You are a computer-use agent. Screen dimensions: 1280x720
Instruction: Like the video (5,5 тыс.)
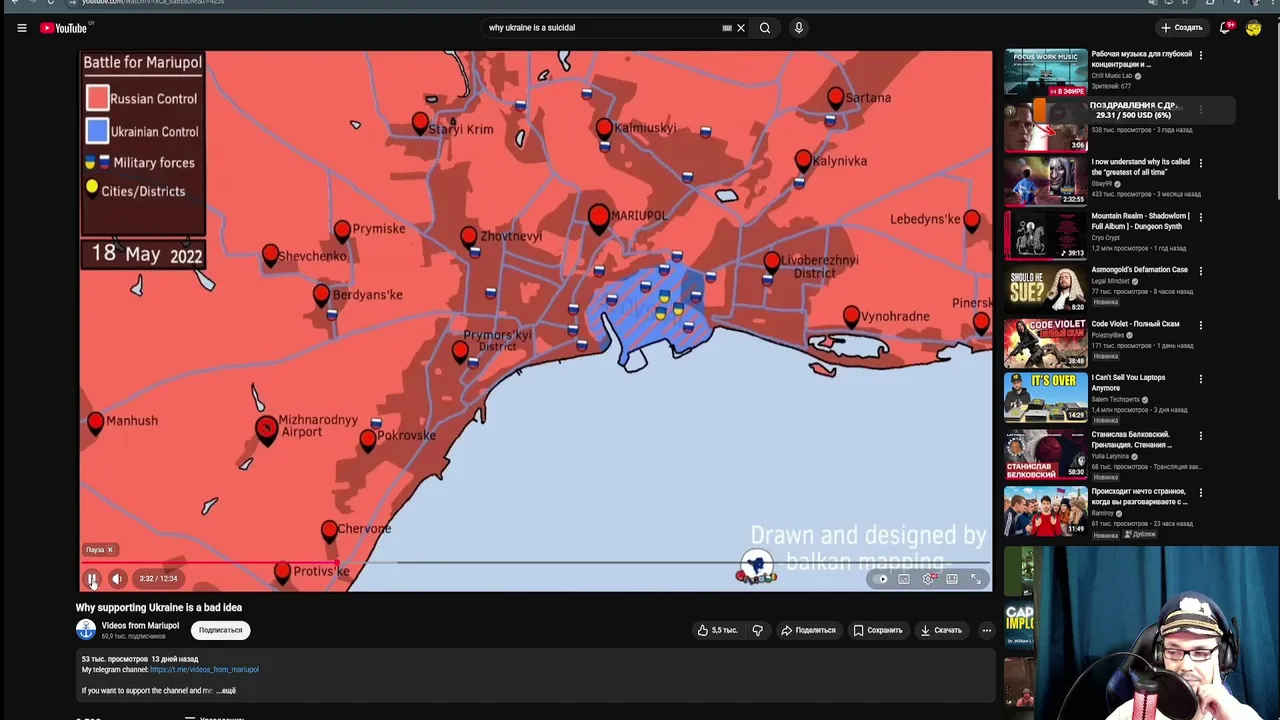(x=719, y=630)
